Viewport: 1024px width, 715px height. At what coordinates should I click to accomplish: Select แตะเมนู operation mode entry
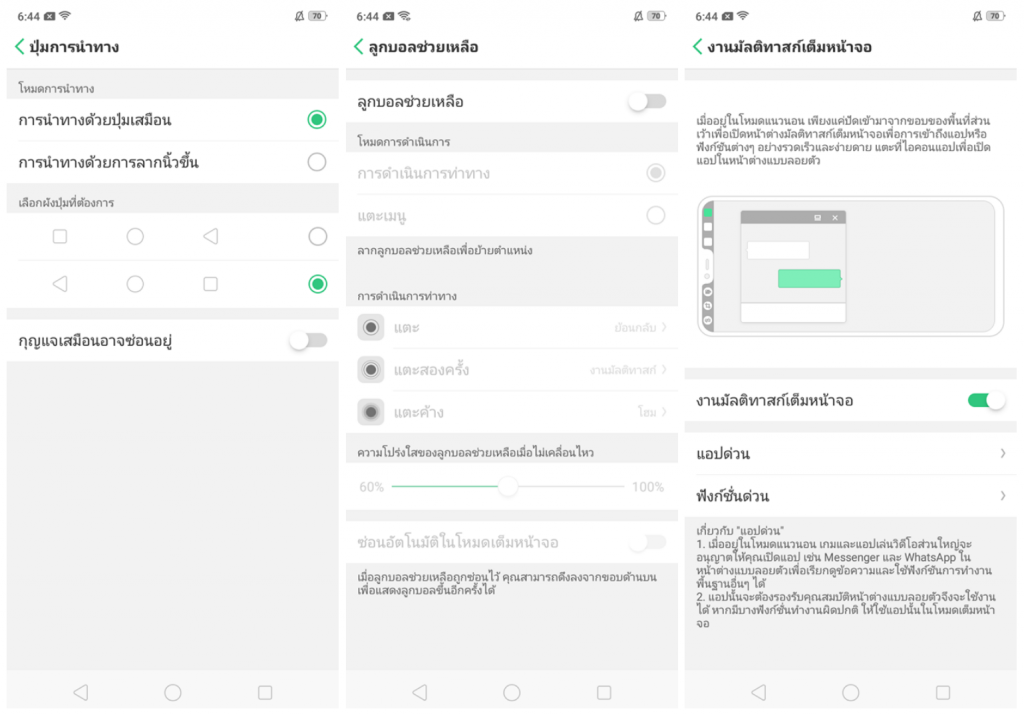coord(511,215)
